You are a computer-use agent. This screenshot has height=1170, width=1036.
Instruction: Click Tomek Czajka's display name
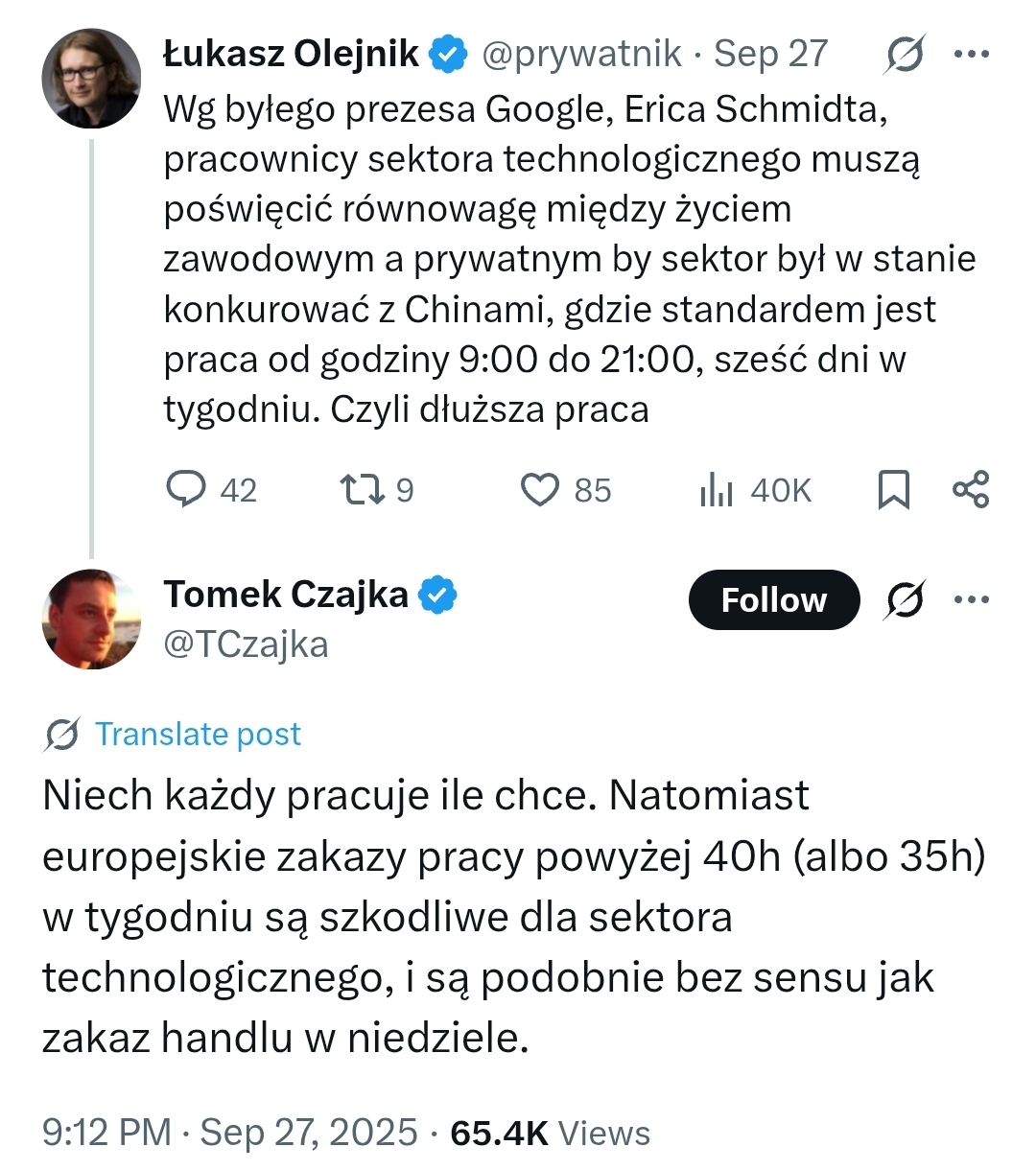[x=286, y=596]
